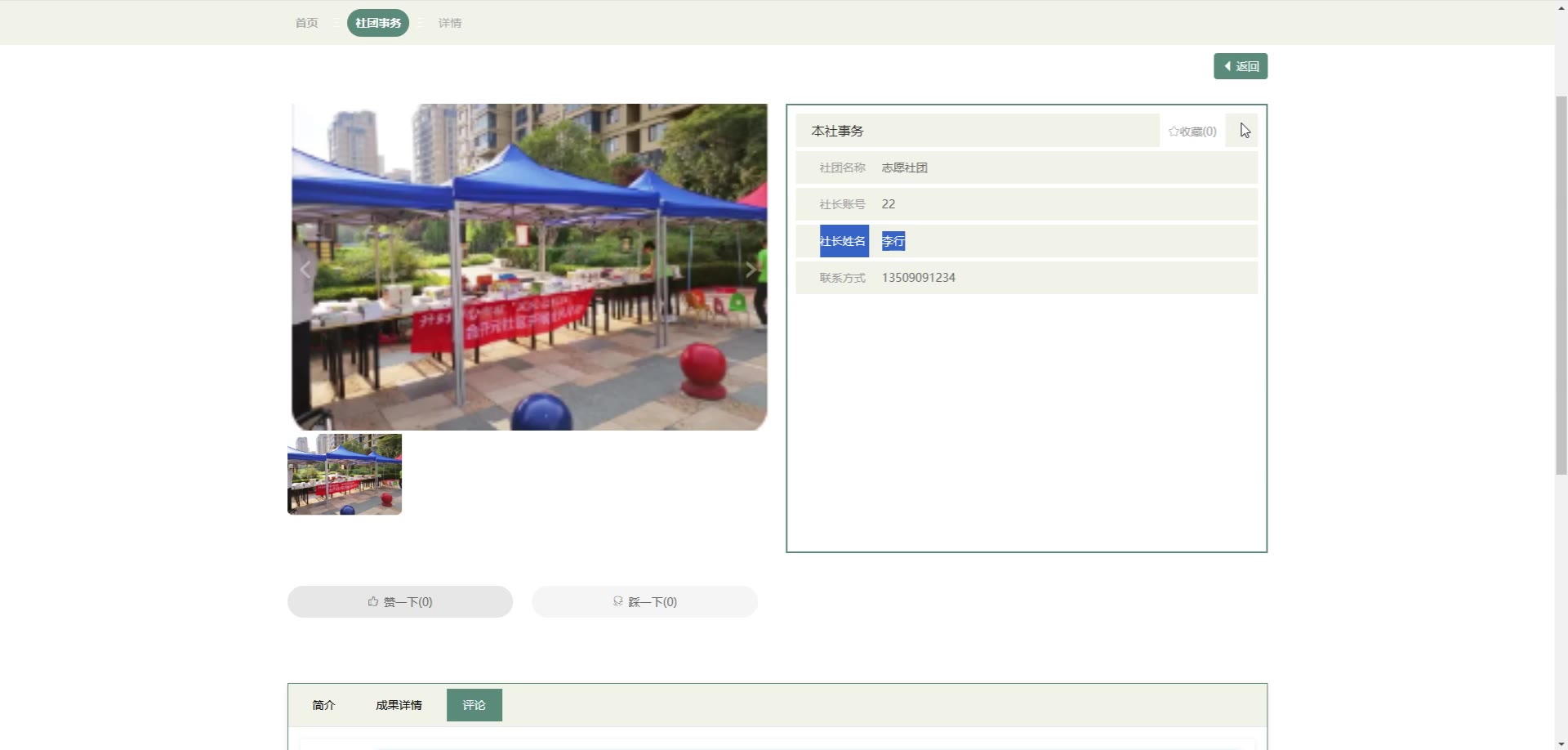Show next image with right carousel arrow
Image resolution: width=1568 pixels, height=750 pixels.
coord(751,270)
